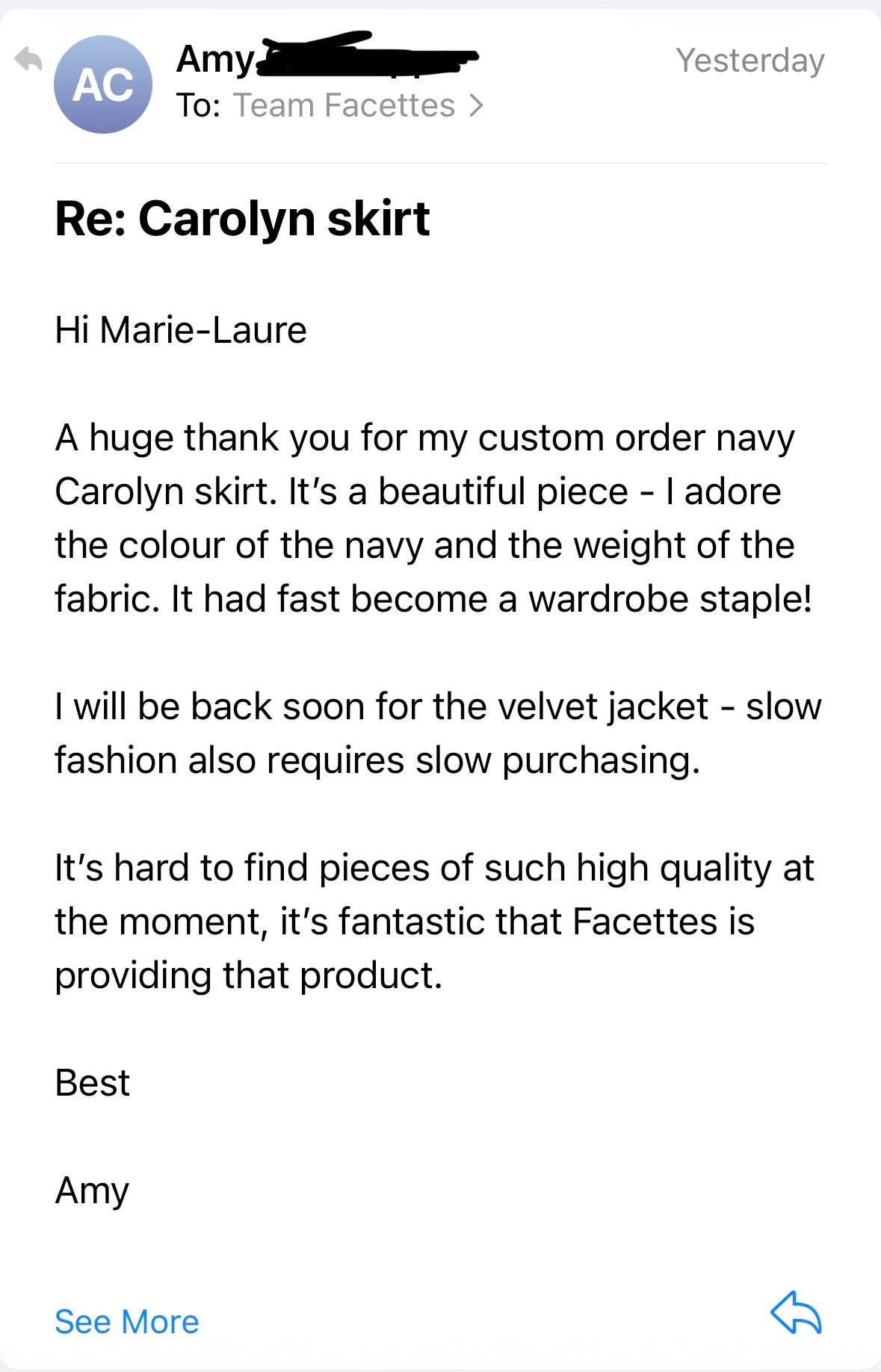Screen dimensions: 881x1372
Task: Tap the line 'providing that product.'
Action: point(249,975)
